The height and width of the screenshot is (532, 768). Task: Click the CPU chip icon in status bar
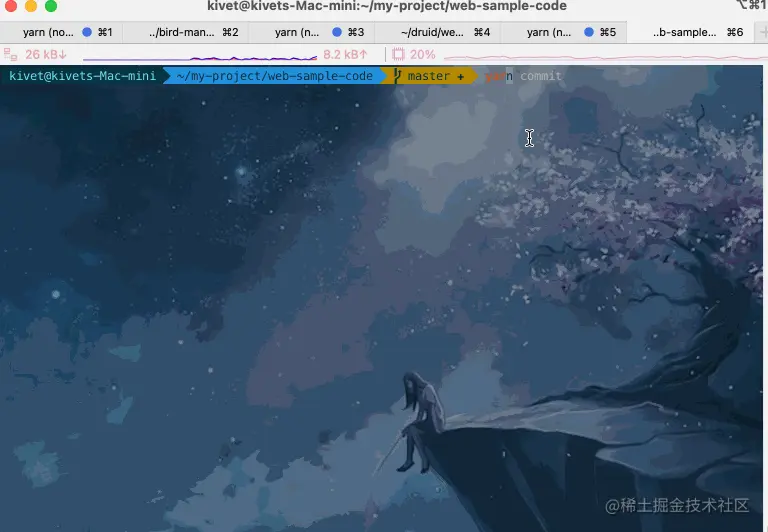tap(398, 54)
